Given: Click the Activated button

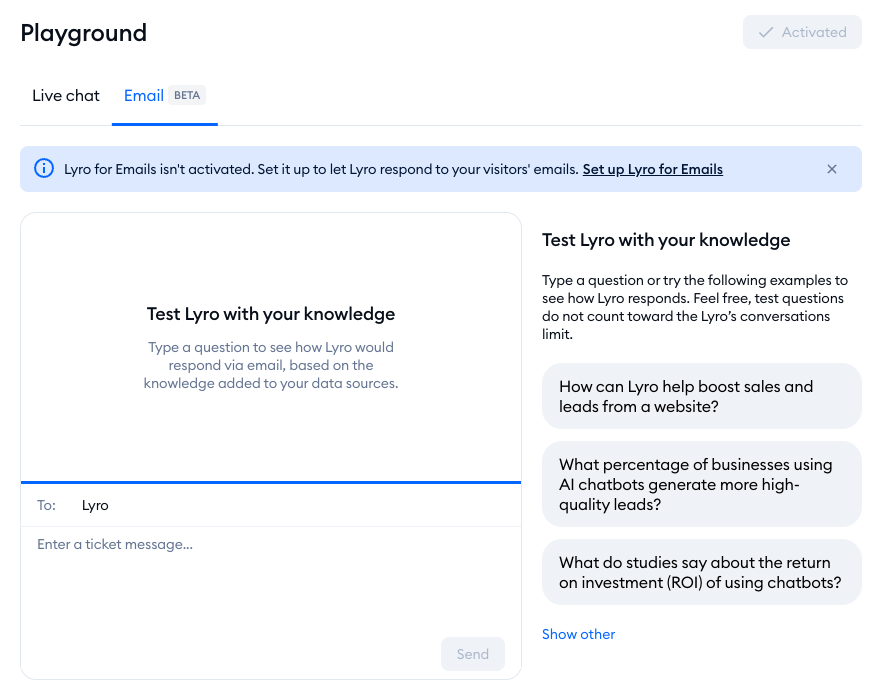Looking at the screenshot, I should [x=802, y=32].
